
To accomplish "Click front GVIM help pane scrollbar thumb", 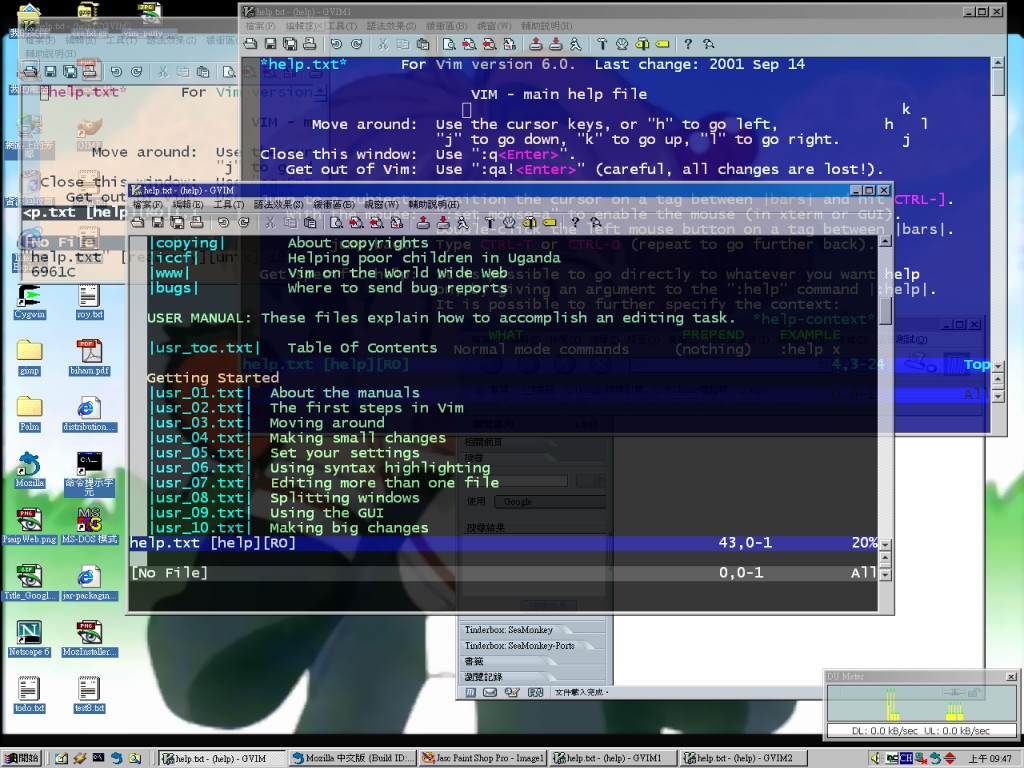I will tap(886, 311).
